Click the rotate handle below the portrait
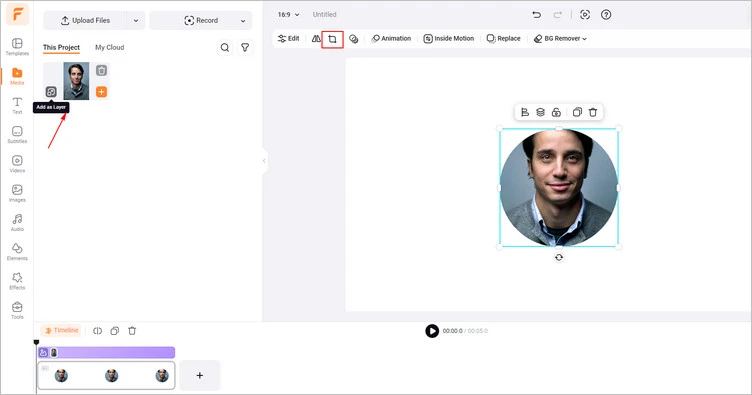This screenshot has width=752, height=395. point(559,257)
